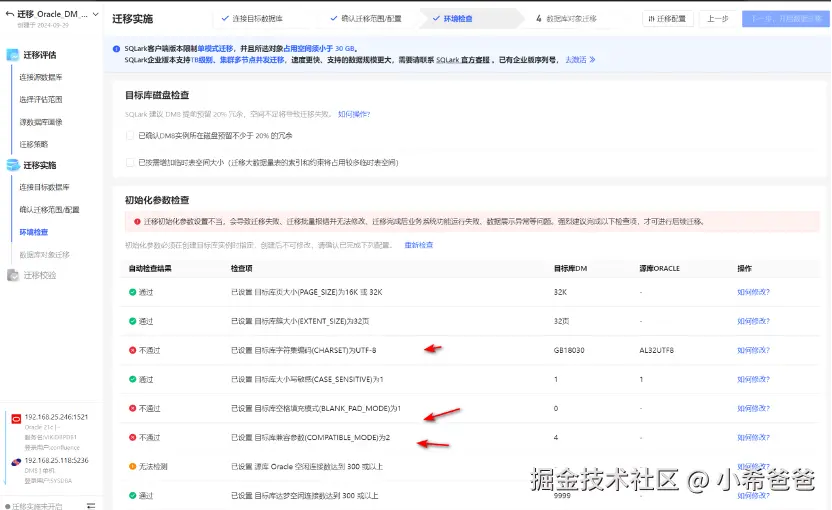Screen dimensions: 832x510
Task: Click red warning icon in parameter alert
Action: click(x=137, y=221)
